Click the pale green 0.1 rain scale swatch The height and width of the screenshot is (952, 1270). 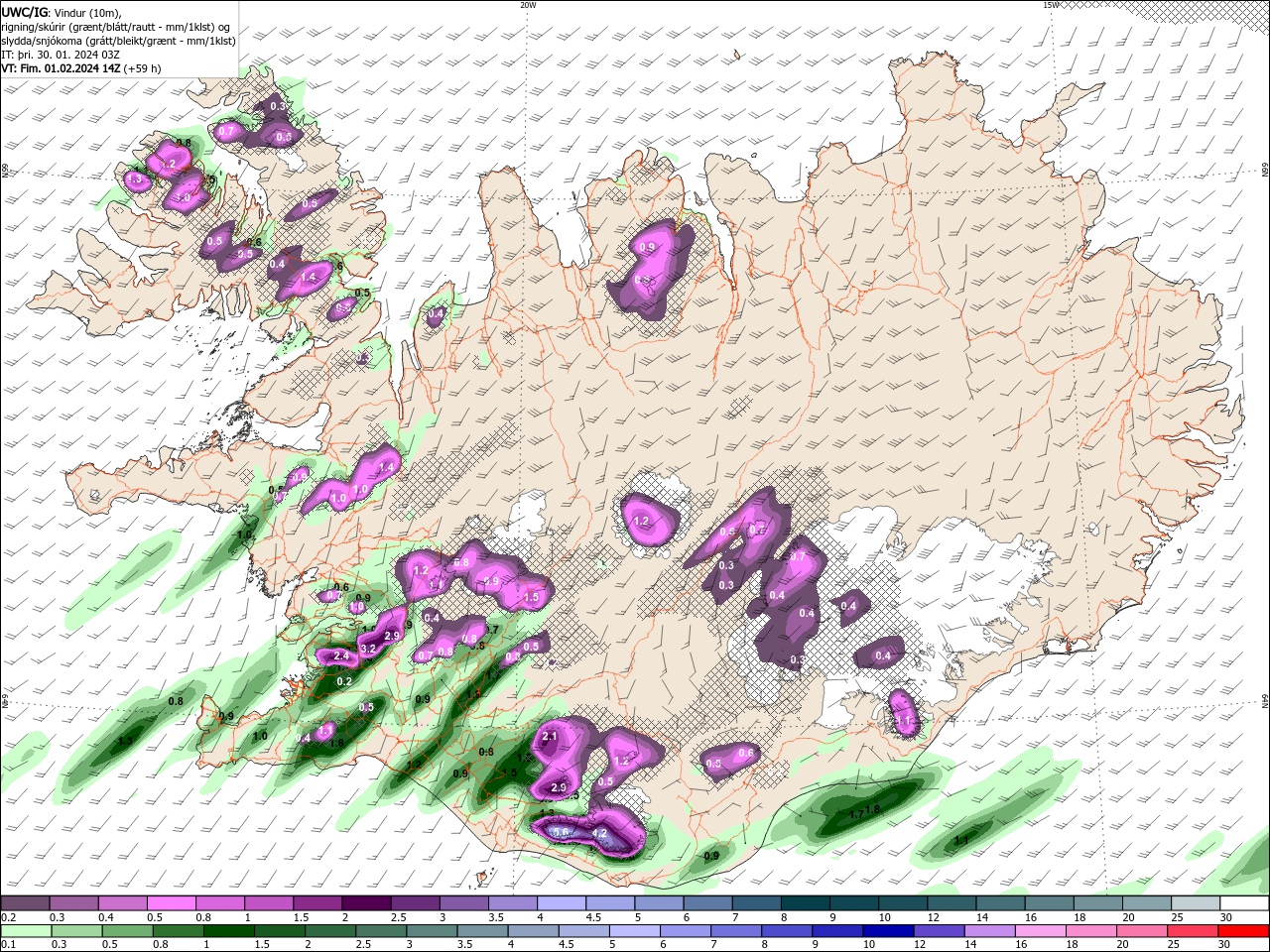(x=25, y=930)
